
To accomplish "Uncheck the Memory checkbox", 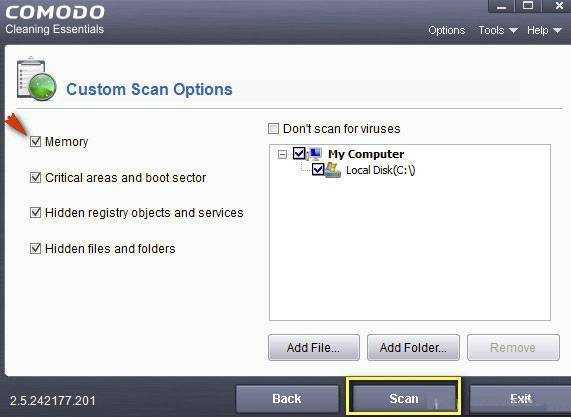I will [35, 141].
